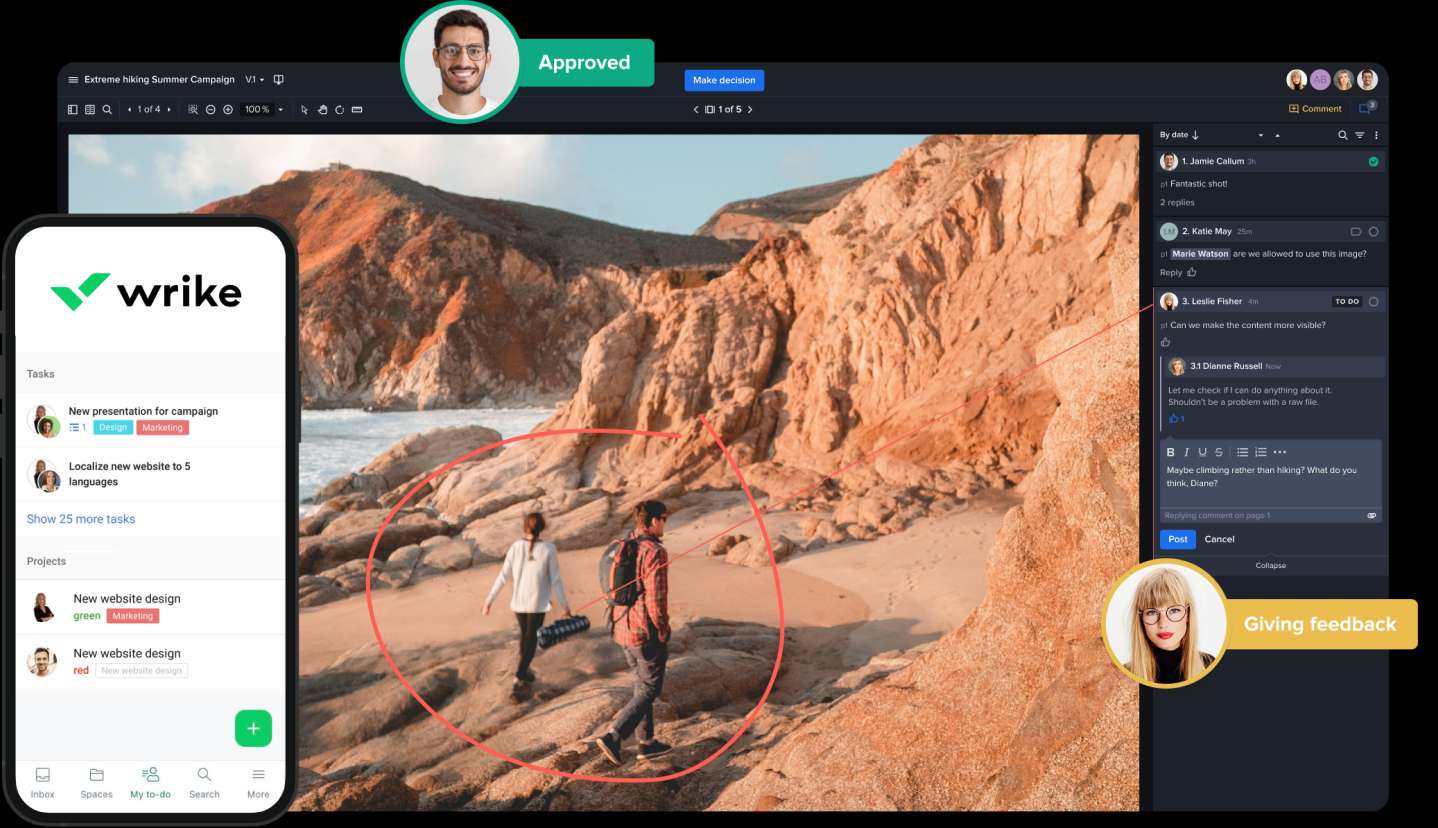The image size is (1438, 828).
Task: Select the arrow pointer tool
Action: click(305, 109)
